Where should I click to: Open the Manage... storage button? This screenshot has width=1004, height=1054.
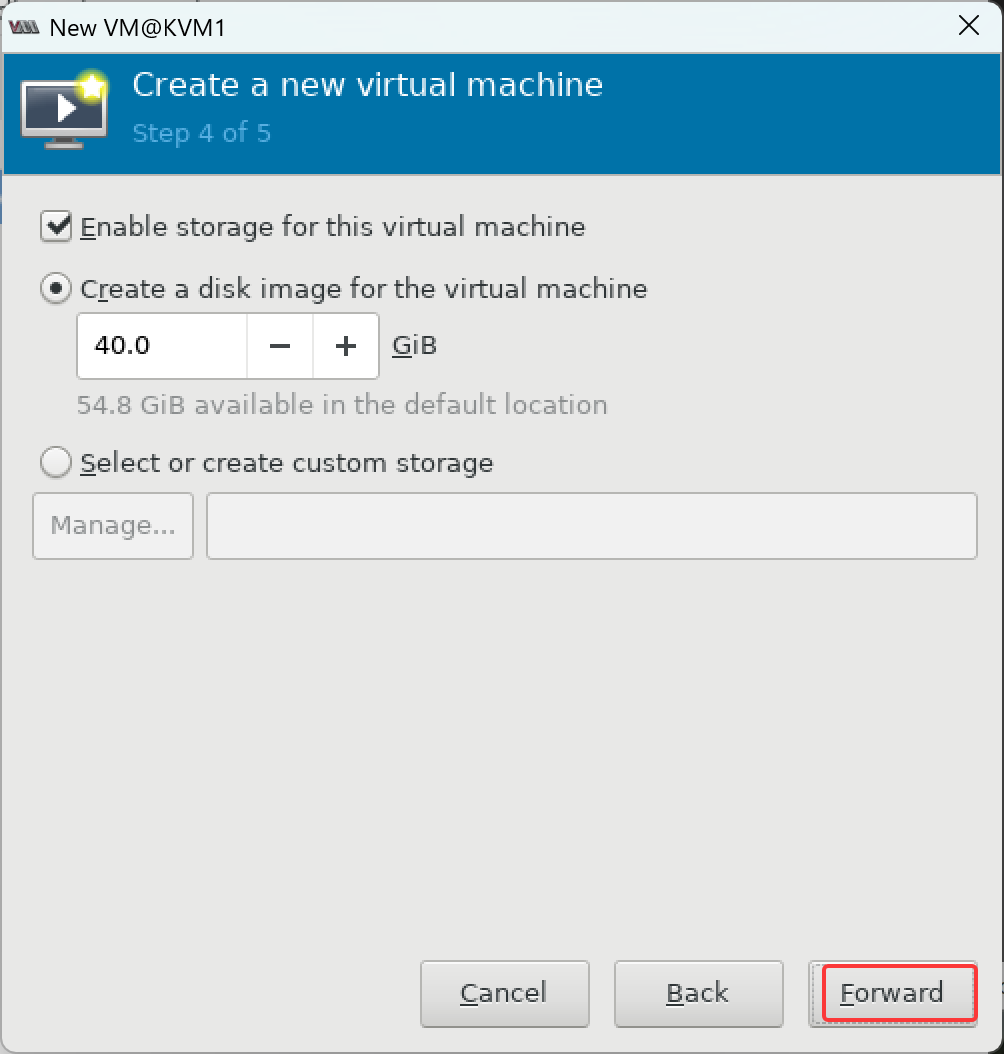point(113,526)
